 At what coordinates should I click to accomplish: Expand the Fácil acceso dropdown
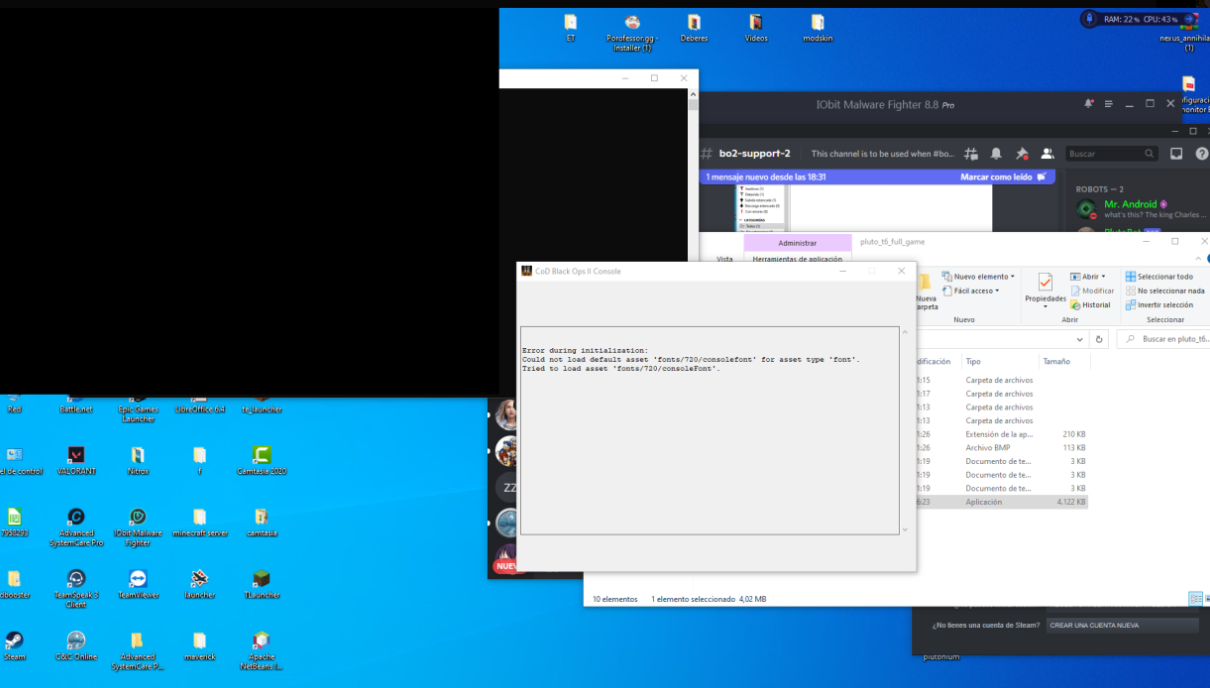click(x=970, y=291)
